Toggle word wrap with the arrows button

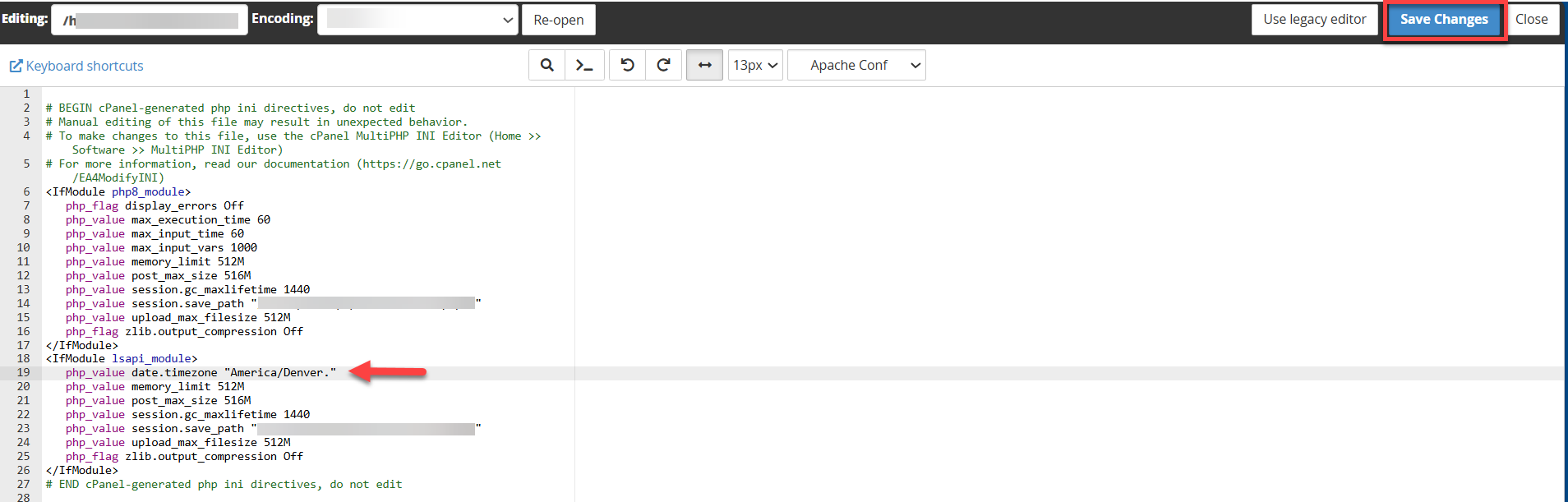[704, 65]
